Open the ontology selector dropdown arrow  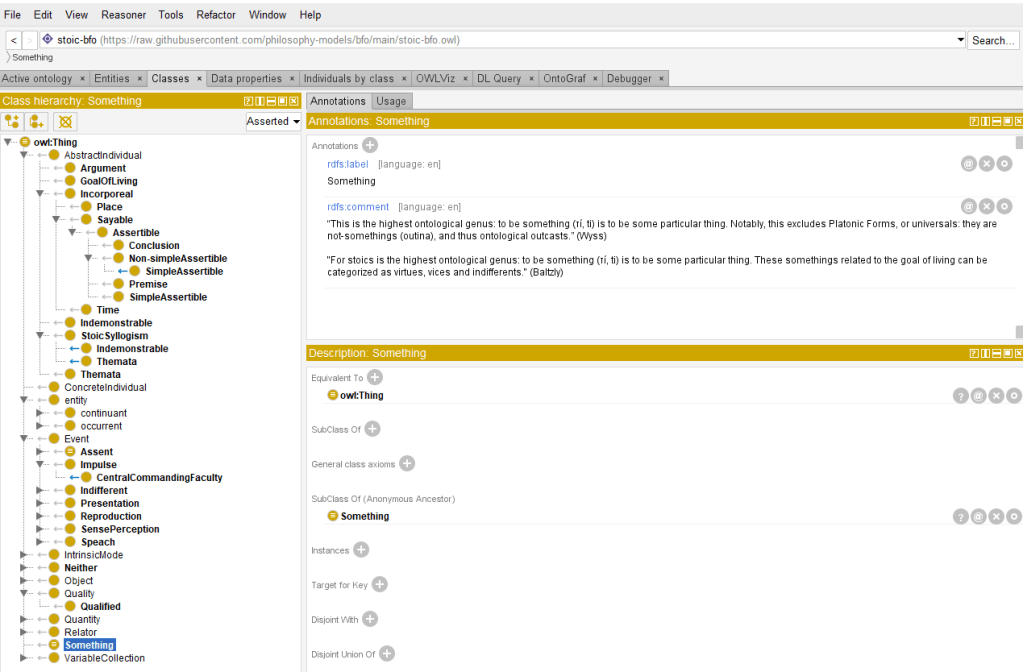[960, 40]
